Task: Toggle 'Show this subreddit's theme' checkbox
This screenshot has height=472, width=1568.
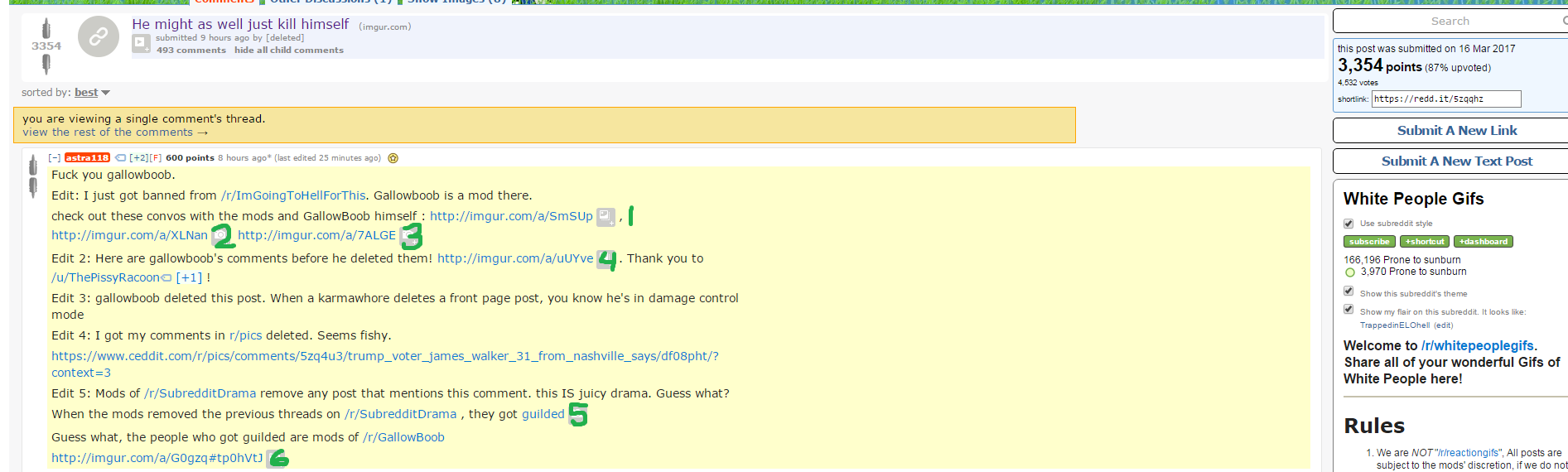Action: (1348, 291)
